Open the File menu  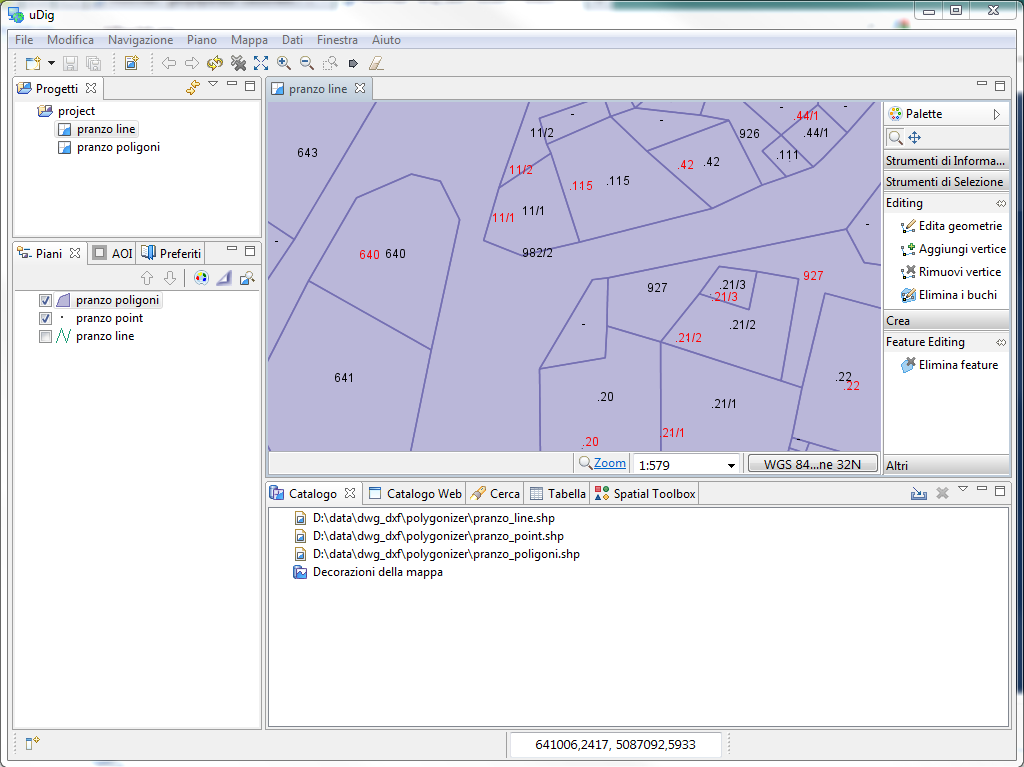click(x=24, y=40)
